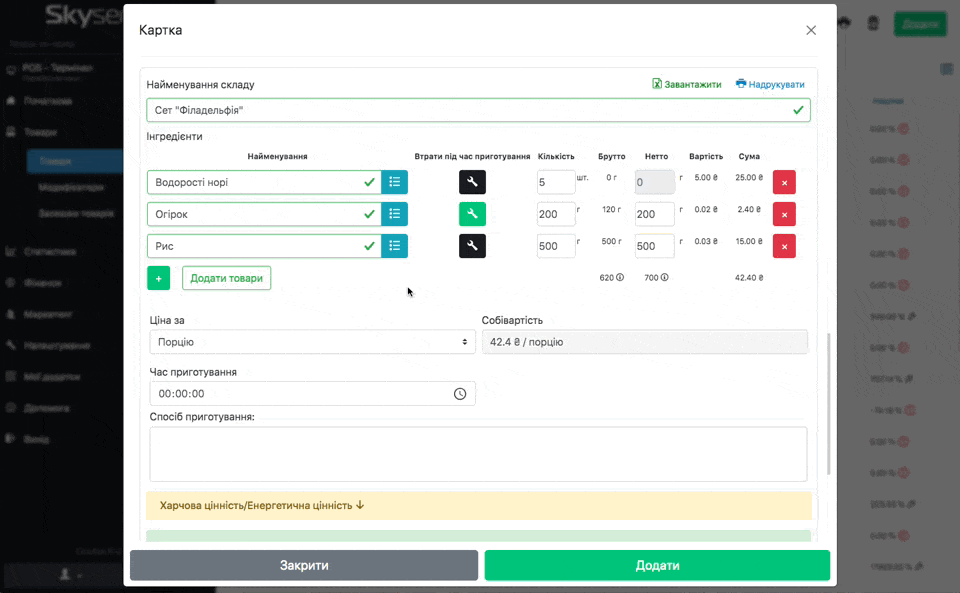Open list icon next to Водорості норі

(394, 182)
